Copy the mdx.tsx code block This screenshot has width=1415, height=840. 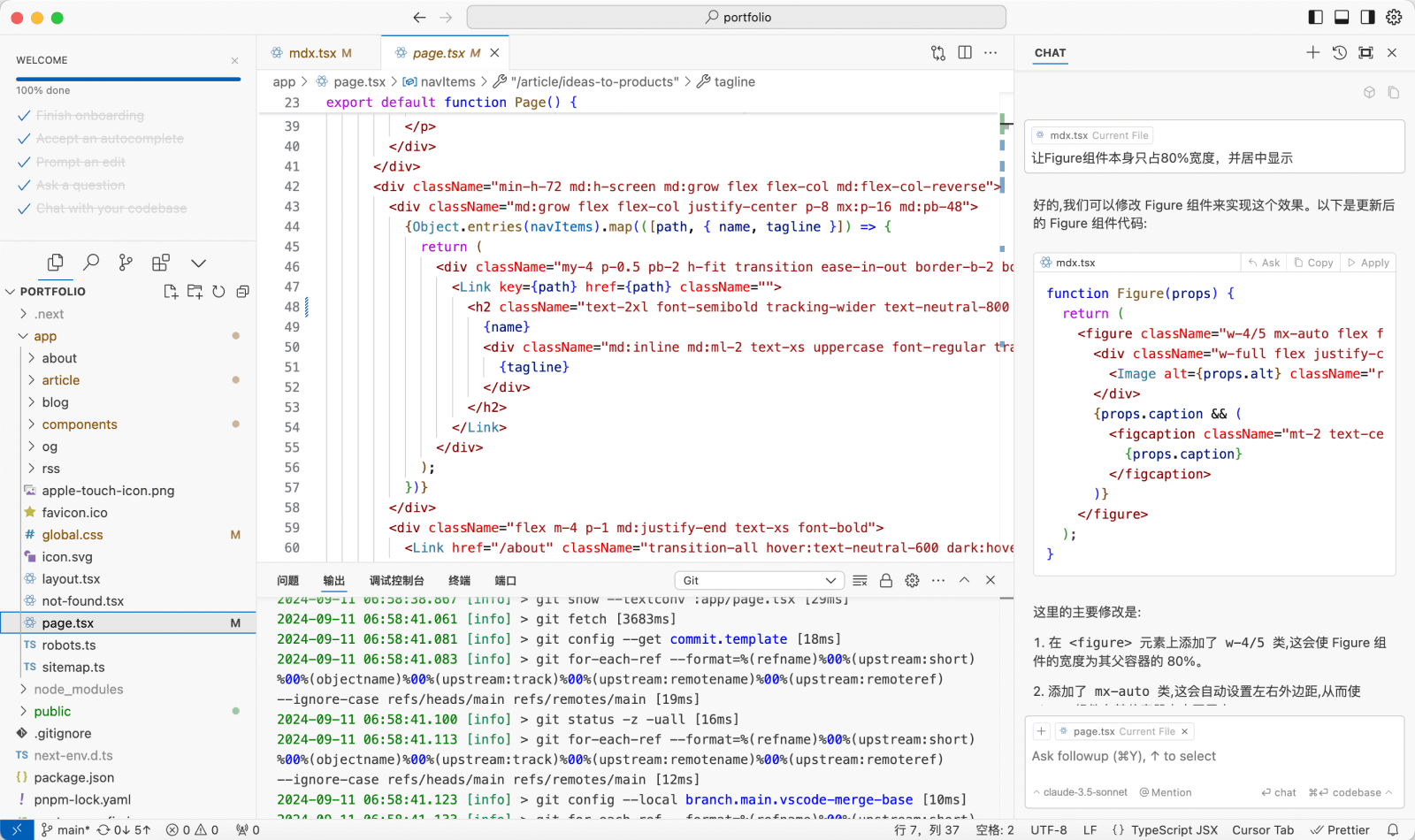(1313, 263)
